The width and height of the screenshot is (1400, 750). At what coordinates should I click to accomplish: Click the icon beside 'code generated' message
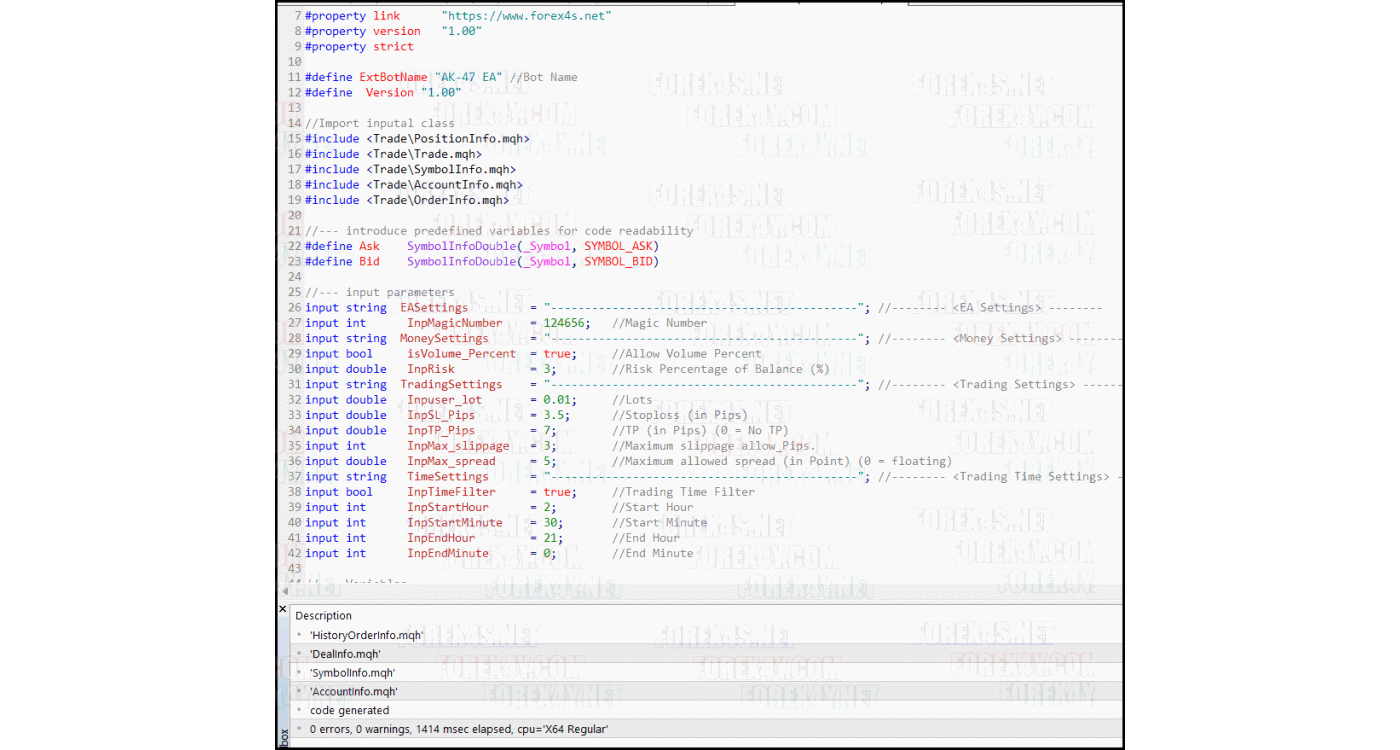click(x=297, y=710)
